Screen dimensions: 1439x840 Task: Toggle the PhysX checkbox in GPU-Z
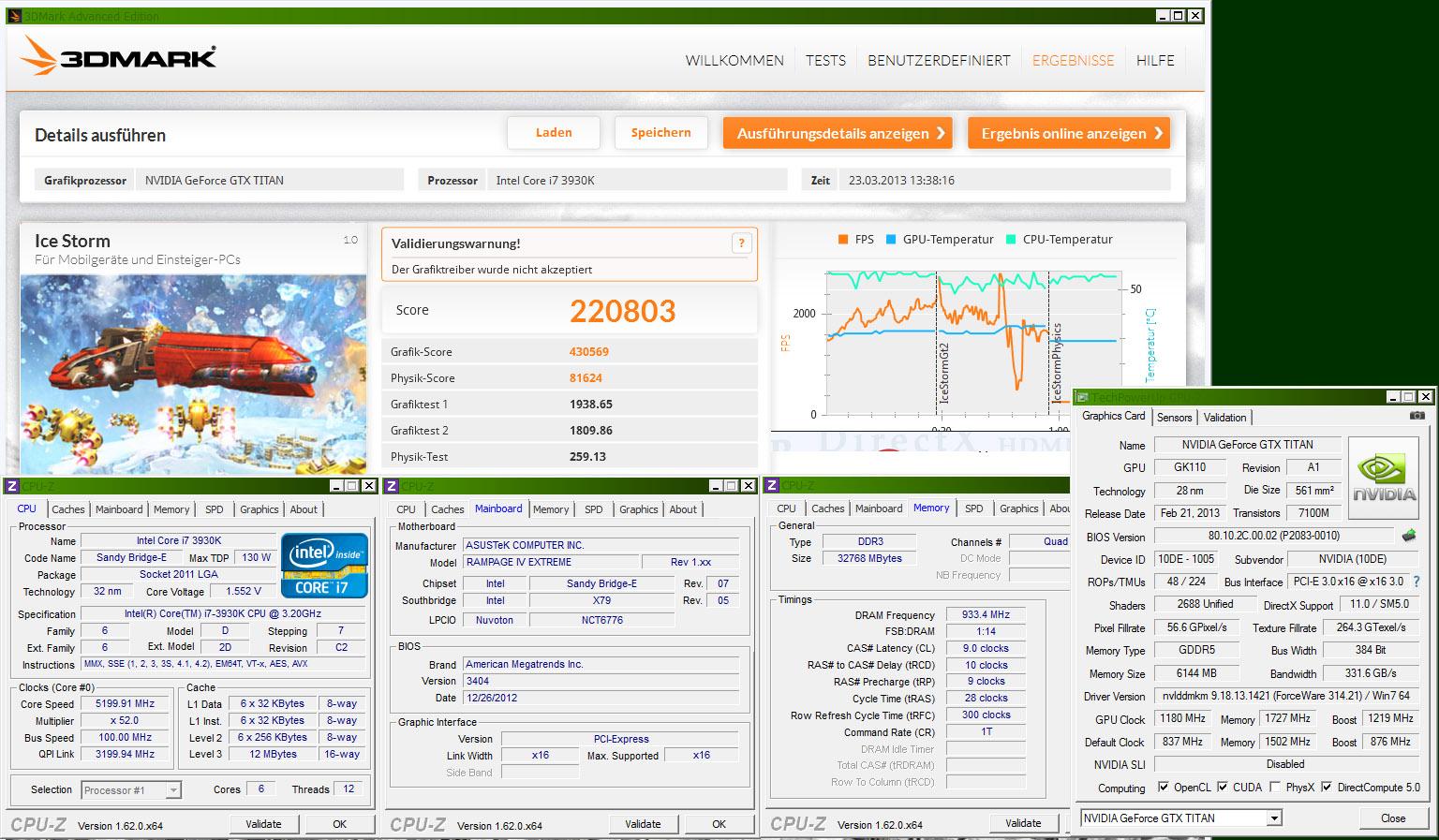[1275, 787]
